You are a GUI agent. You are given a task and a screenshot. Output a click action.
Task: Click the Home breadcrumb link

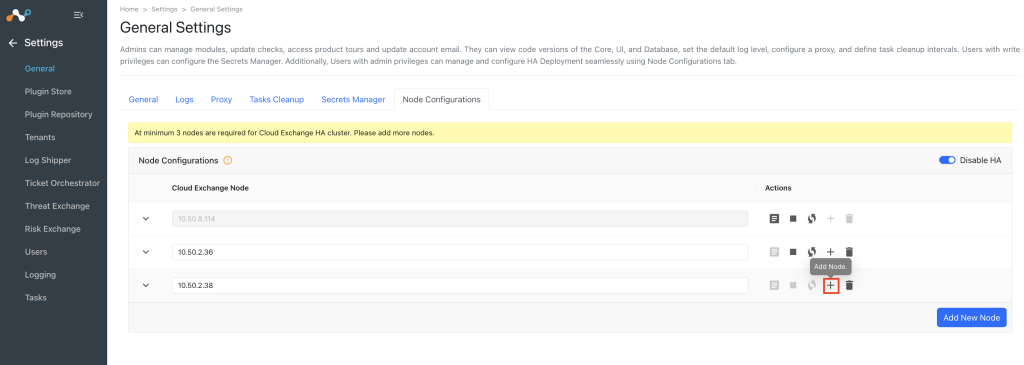tap(129, 9)
